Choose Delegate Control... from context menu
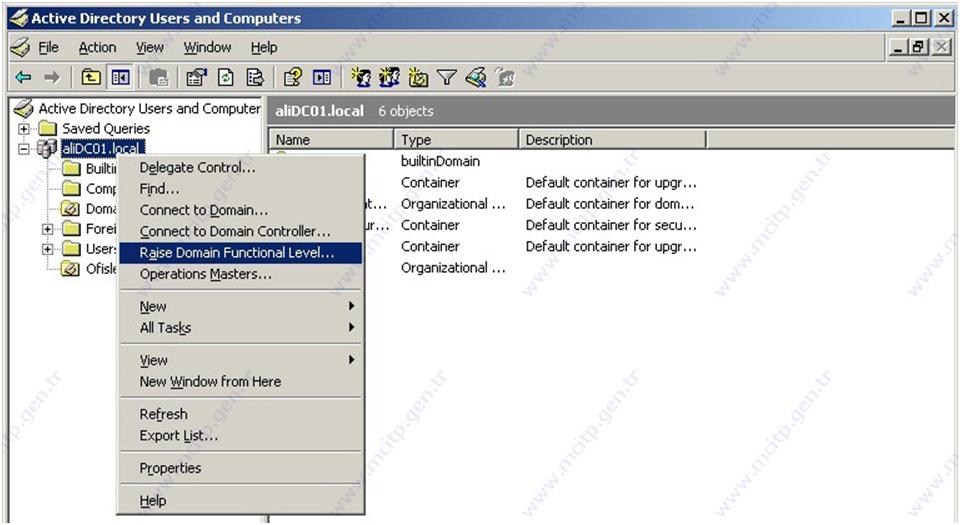 (241, 167)
